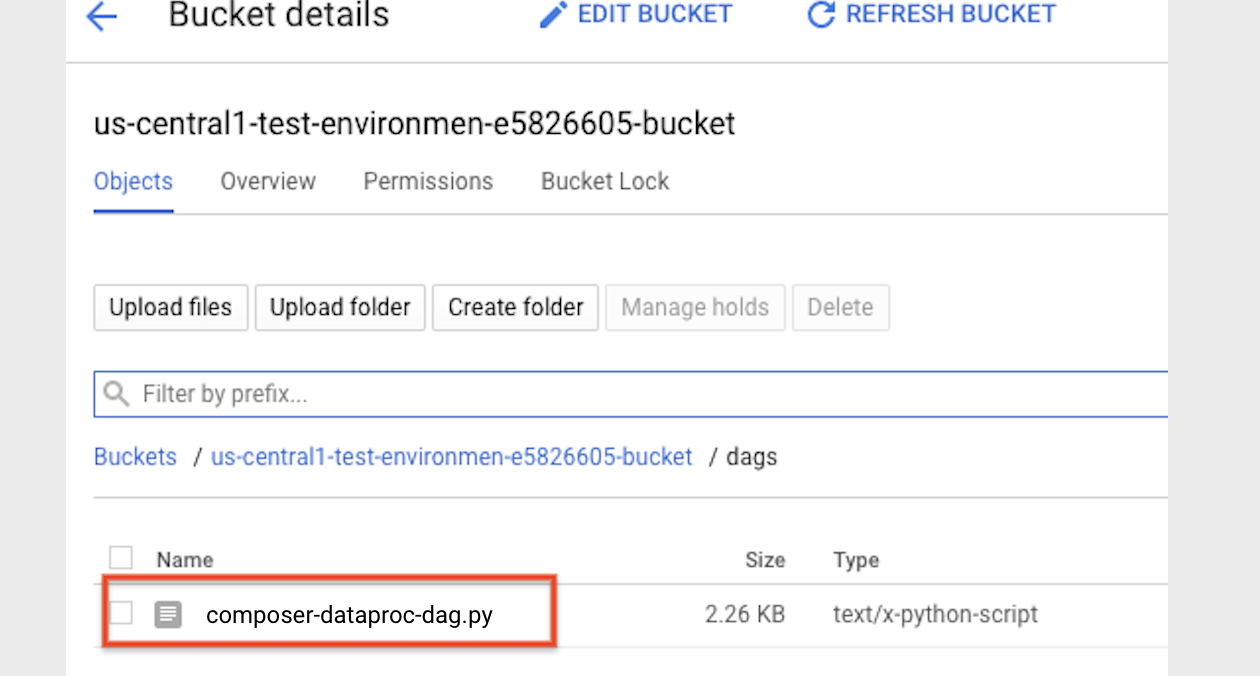Click the Manage holds button

pos(695,307)
